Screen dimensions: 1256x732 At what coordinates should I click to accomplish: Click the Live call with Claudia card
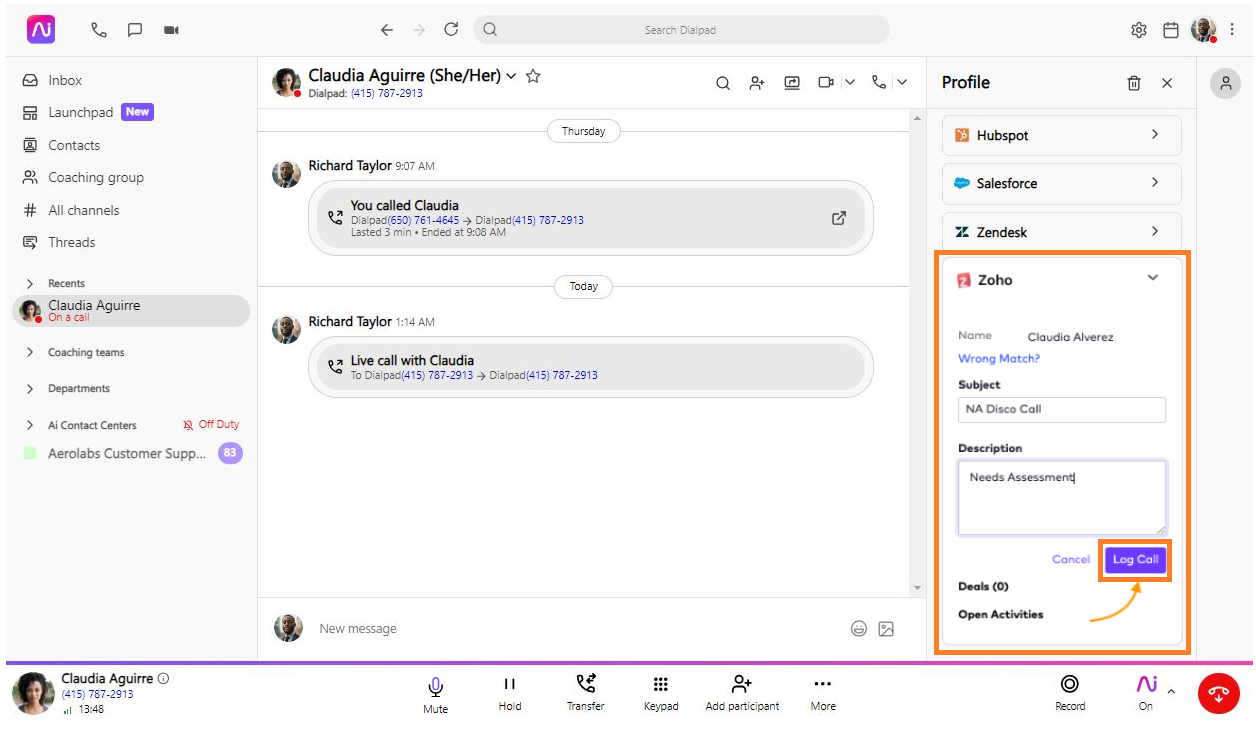[590, 367]
